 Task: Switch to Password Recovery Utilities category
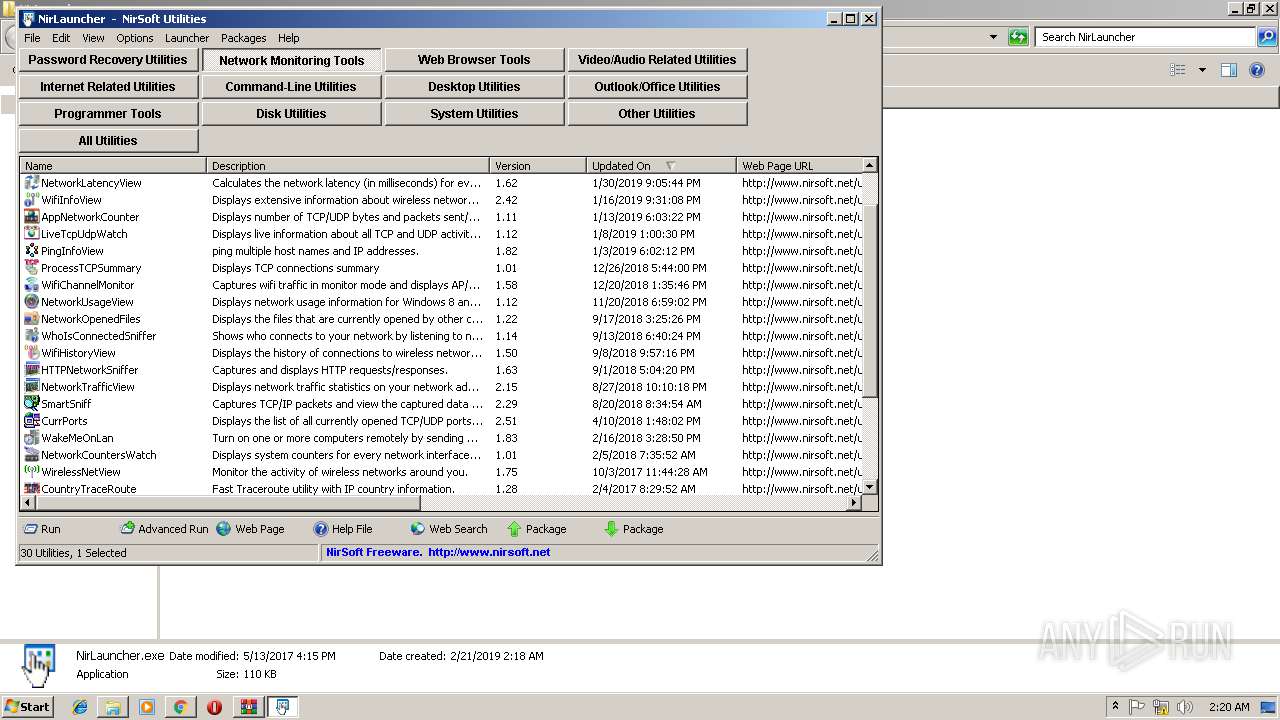(x=108, y=60)
